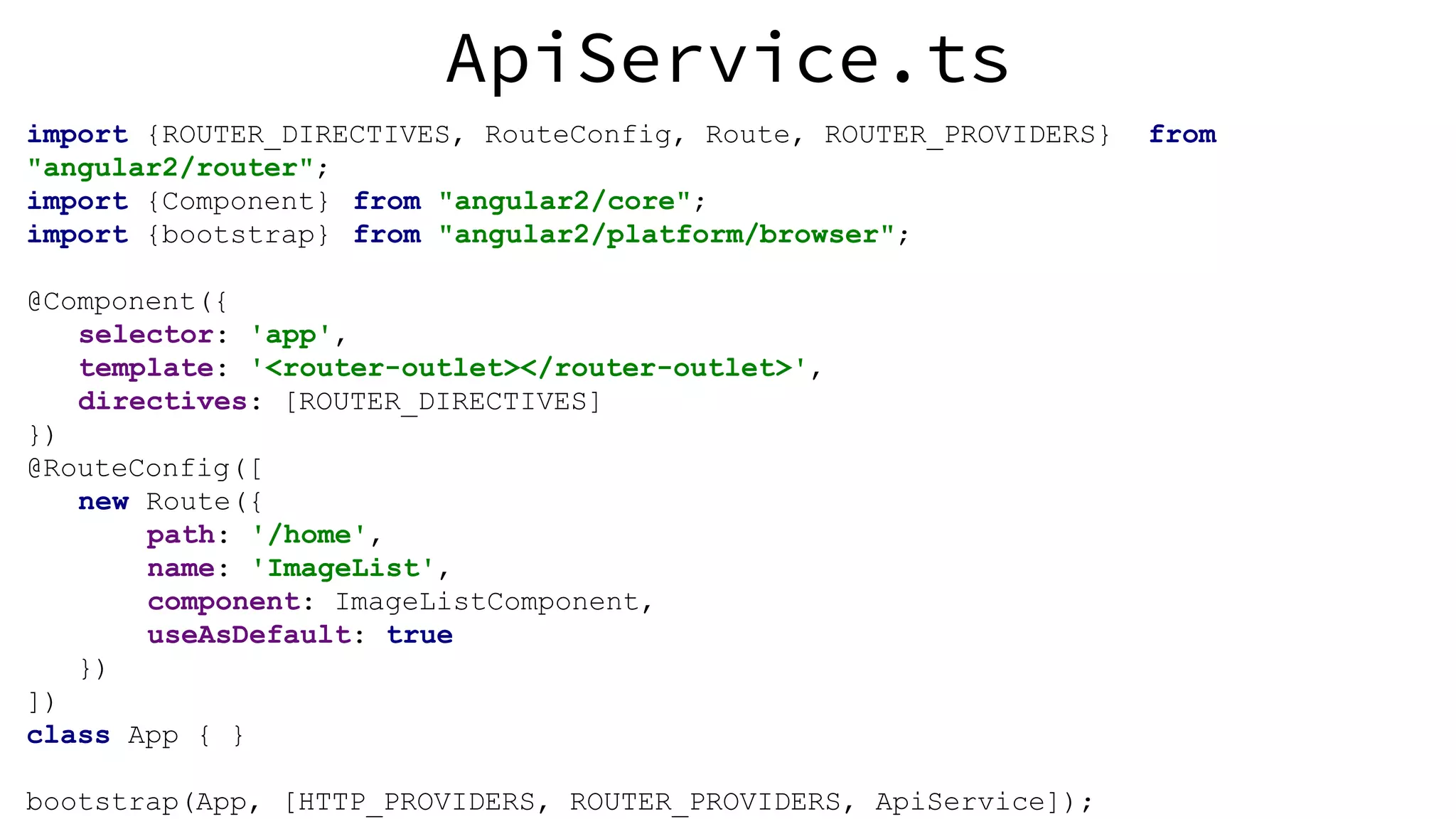The width and height of the screenshot is (1456, 819).
Task: Click the ApiService.ts slide title
Action: point(727,60)
